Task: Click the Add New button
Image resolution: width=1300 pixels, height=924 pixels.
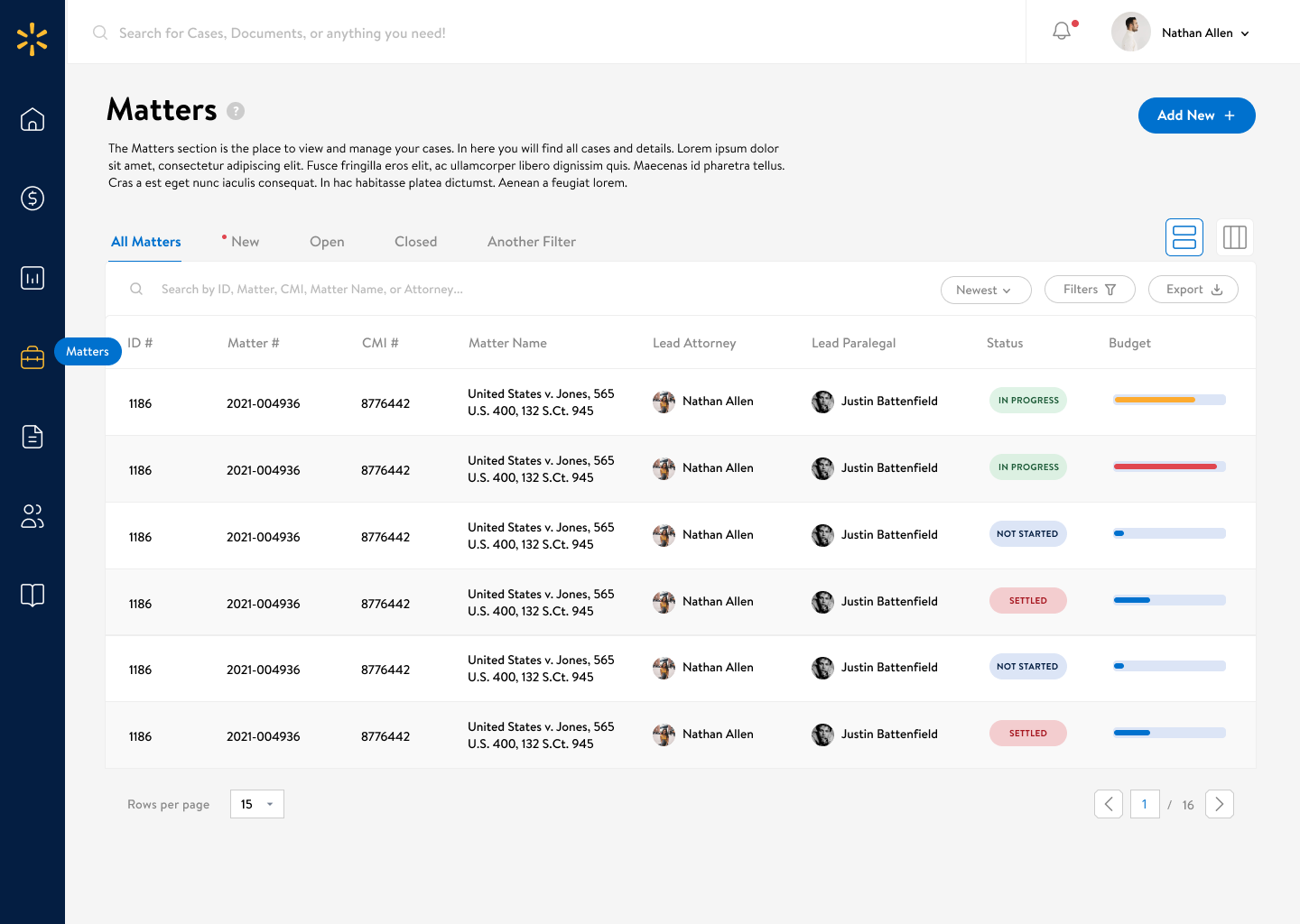Action: 1197,115
